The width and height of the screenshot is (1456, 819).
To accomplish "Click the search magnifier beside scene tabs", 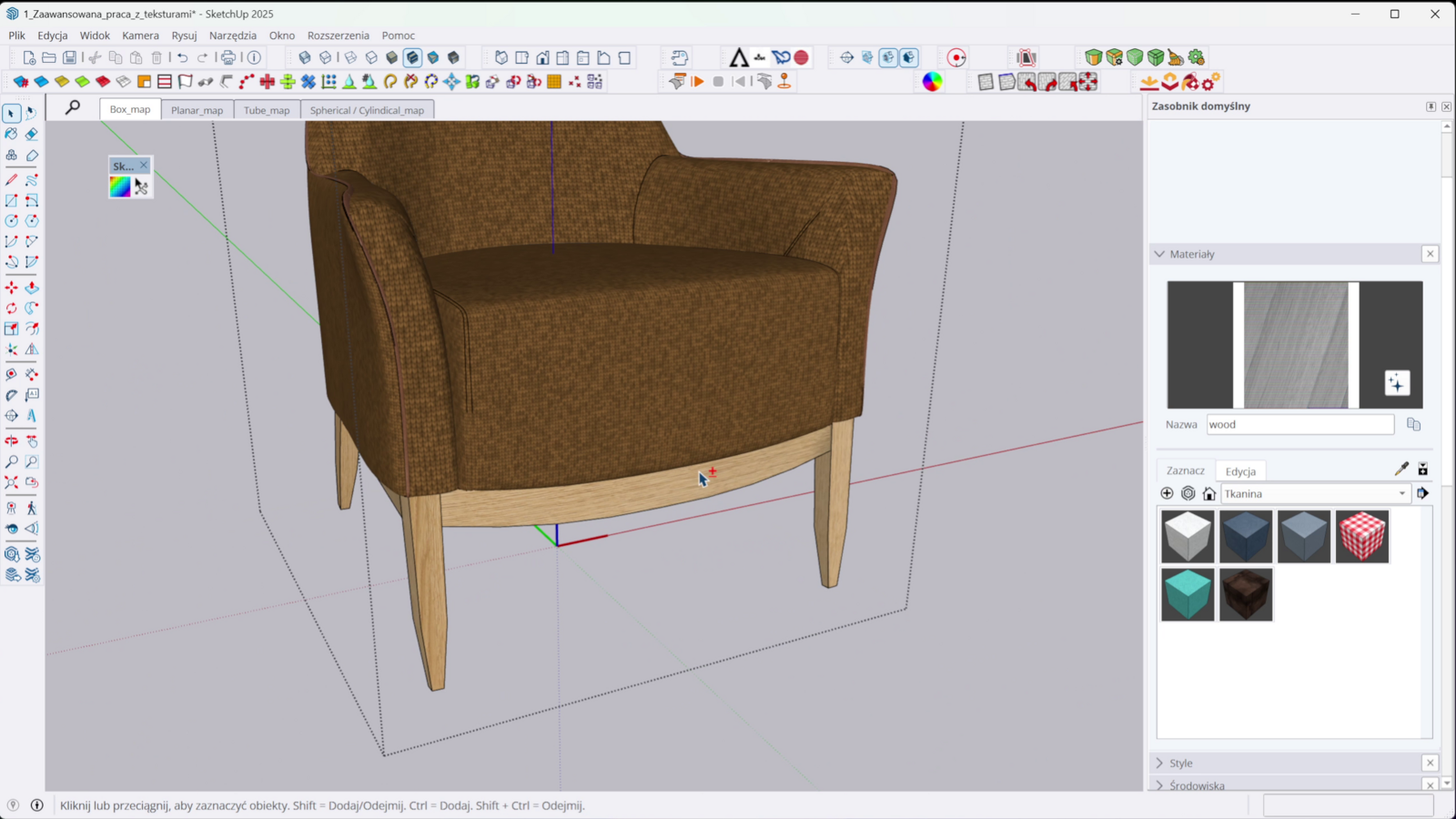I will (73, 107).
